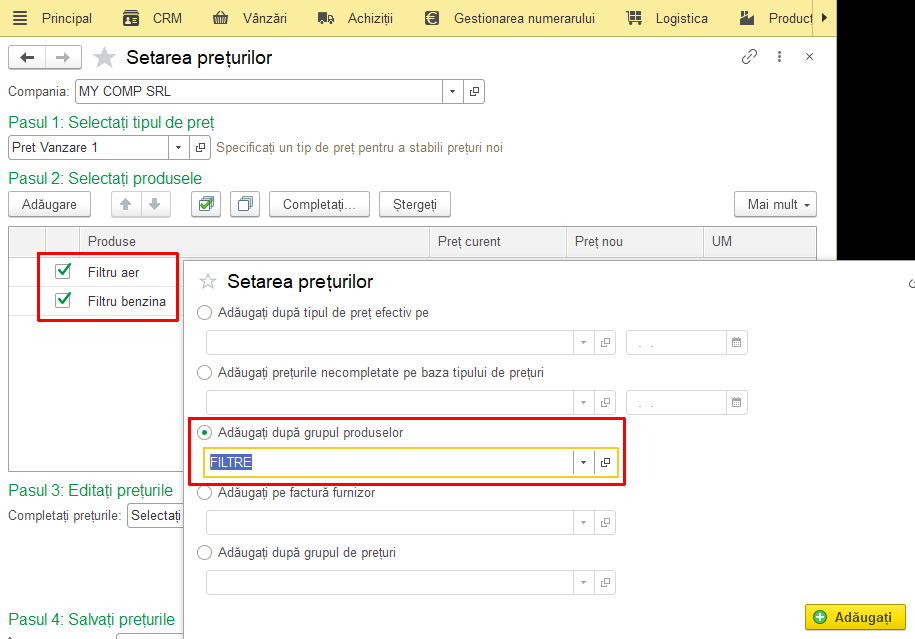Uncheck all products icon button
This screenshot has height=639, width=915.
click(245, 204)
